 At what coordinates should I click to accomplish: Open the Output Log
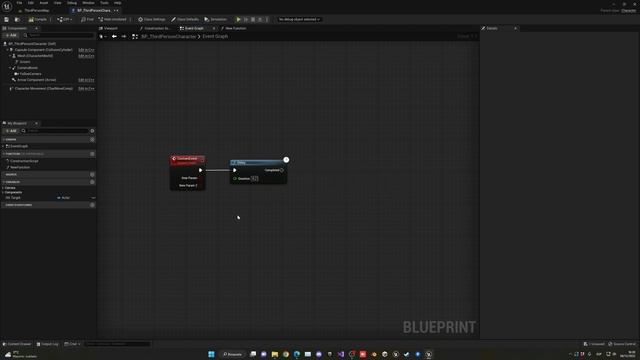pyautogui.click(x=48, y=344)
